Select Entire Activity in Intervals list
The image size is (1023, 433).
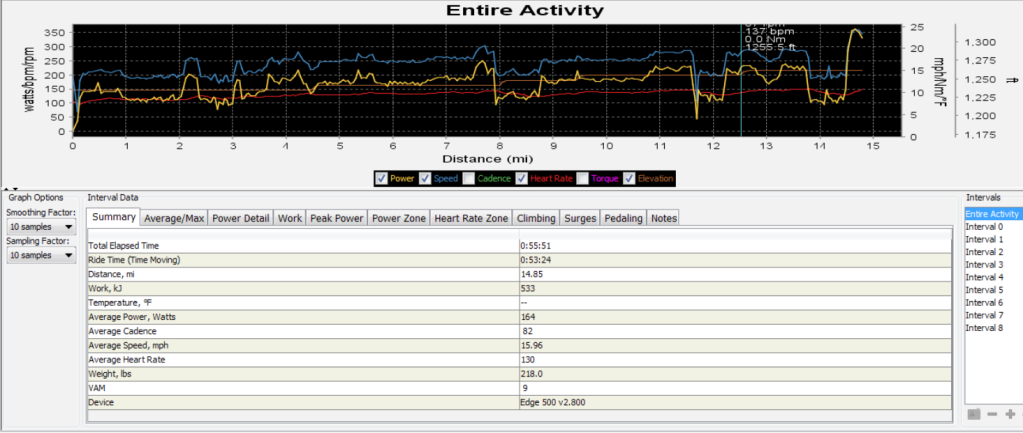pos(992,214)
